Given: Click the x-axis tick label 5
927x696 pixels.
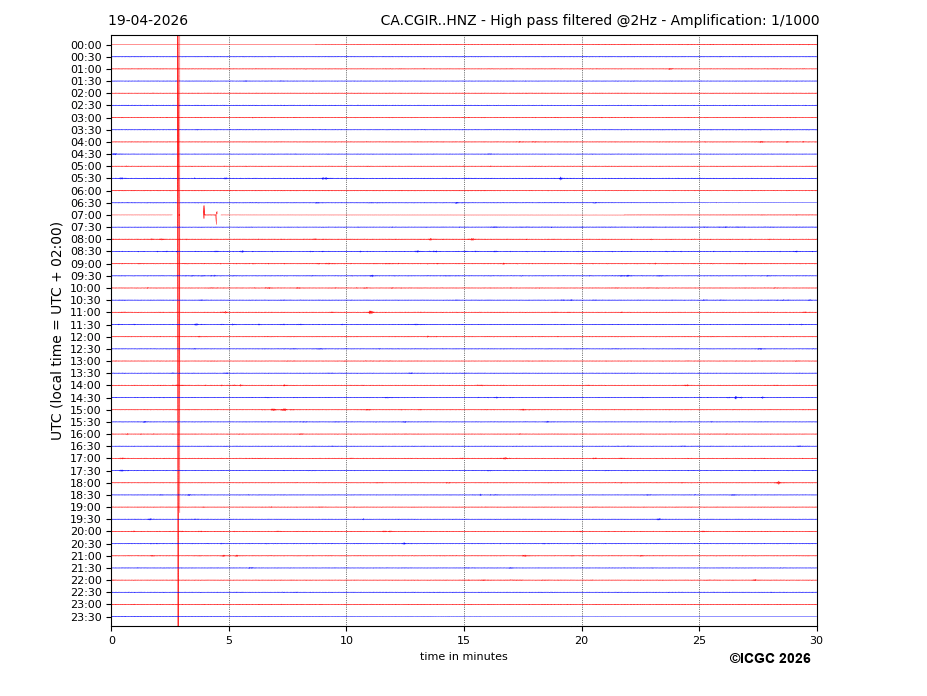Looking at the screenshot, I should [x=229, y=640].
